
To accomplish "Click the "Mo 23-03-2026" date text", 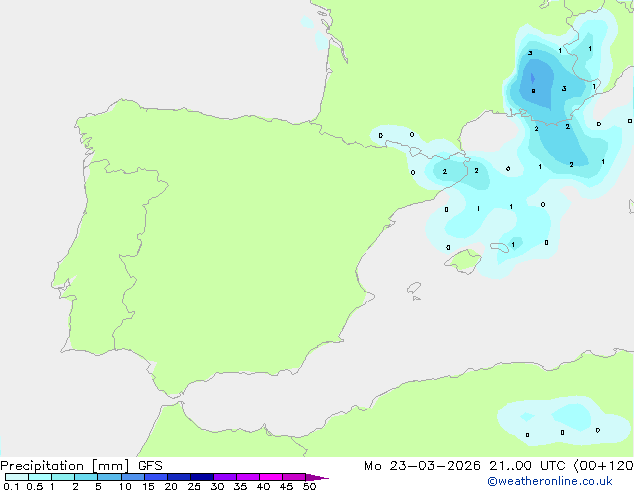I will pos(422,466).
